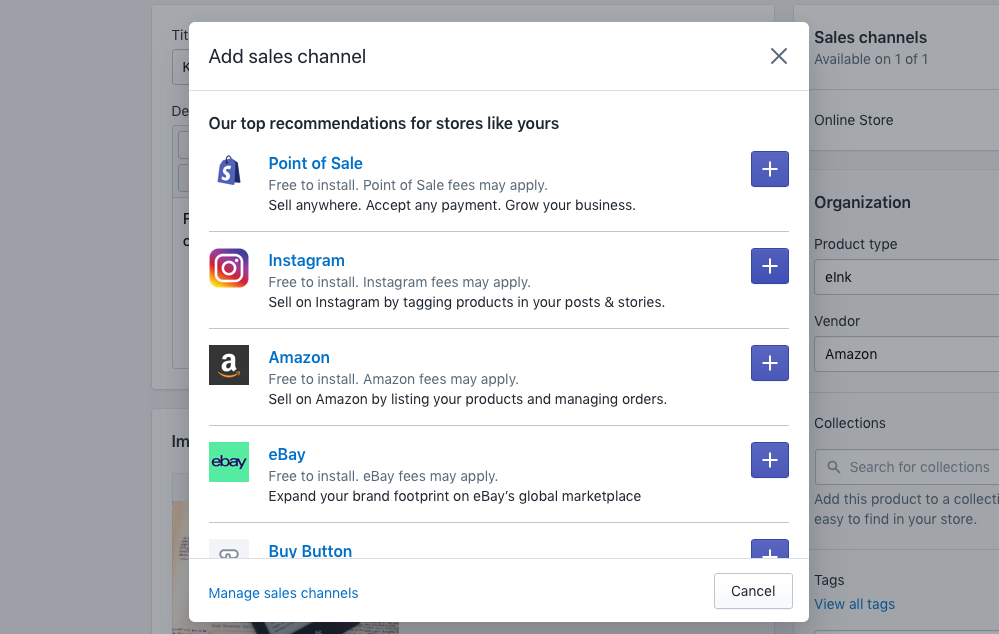Click 'Our top recommendations for stores like yours' heading
The height and width of the screenshot is (634, 999).
[x=384, y=123]
